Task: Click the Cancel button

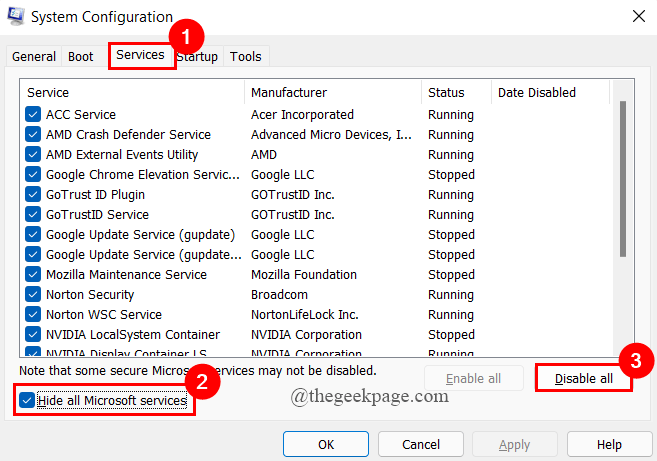Action: pos(420,444)
